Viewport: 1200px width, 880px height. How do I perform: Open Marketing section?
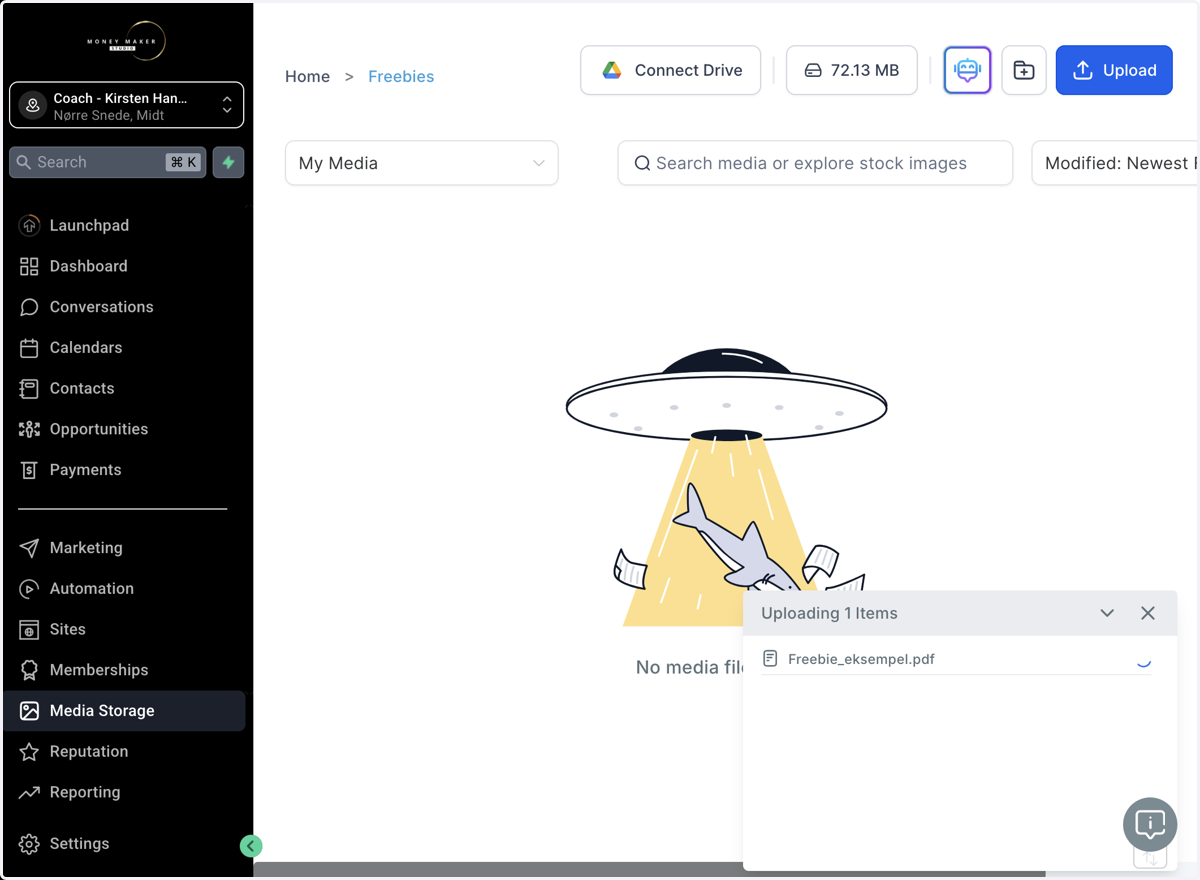click(x=124, y=548)
